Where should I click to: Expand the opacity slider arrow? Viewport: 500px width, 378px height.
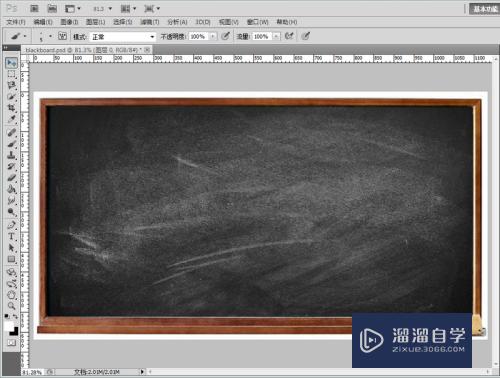(213, 36)
